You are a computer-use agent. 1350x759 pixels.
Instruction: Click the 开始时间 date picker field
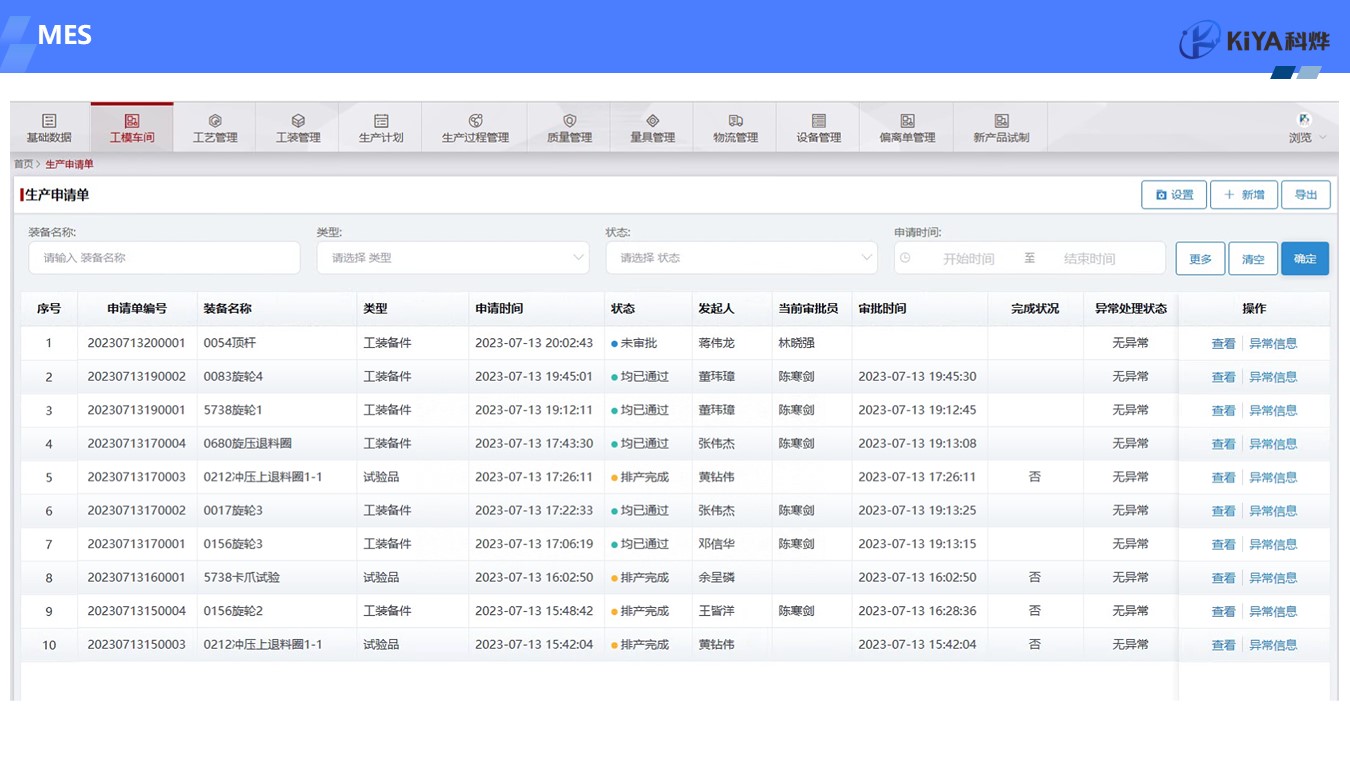(x=967, y=259)
